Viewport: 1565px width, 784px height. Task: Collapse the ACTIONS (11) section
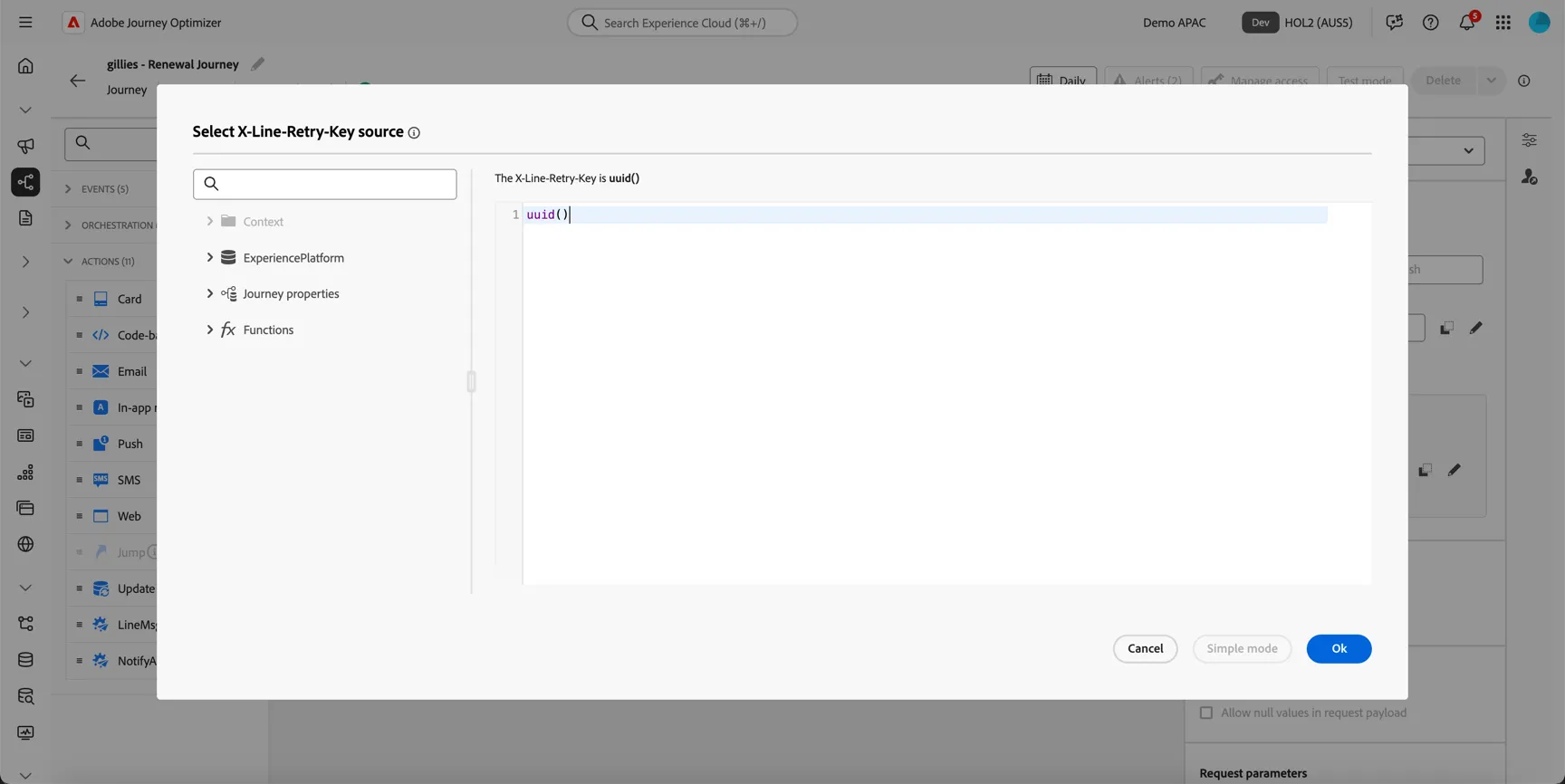68,262
